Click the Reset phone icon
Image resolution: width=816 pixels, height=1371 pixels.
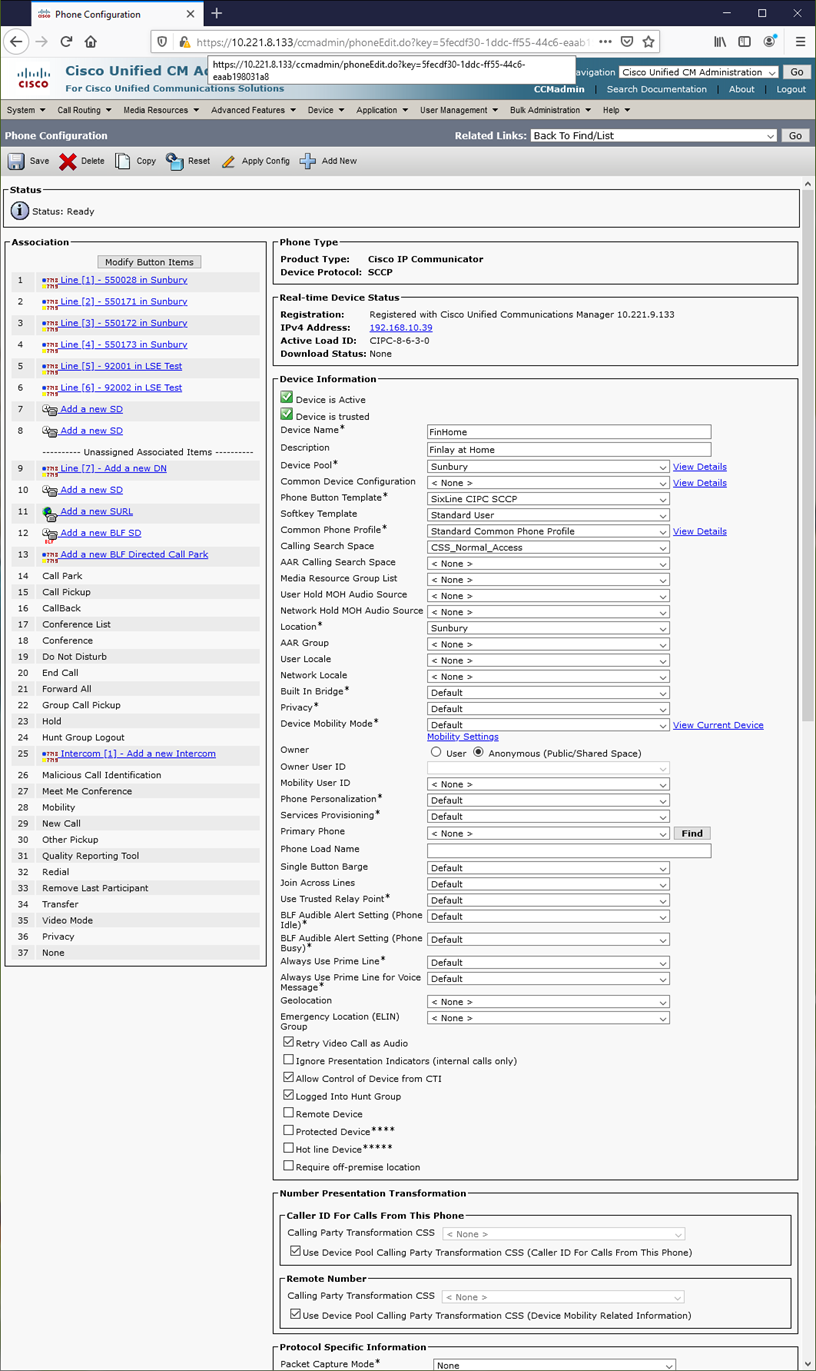[175, 161]
